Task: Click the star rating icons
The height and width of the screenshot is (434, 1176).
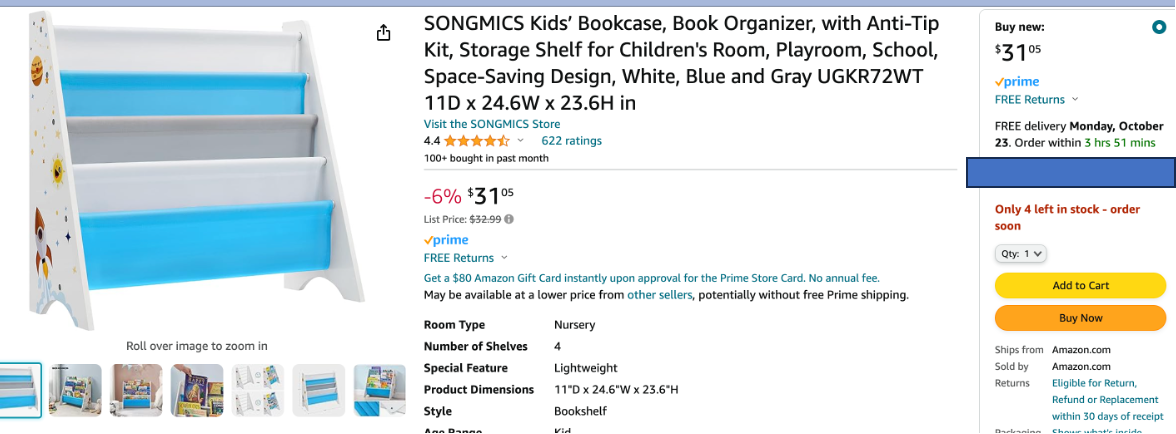Action: click(477, 141)
